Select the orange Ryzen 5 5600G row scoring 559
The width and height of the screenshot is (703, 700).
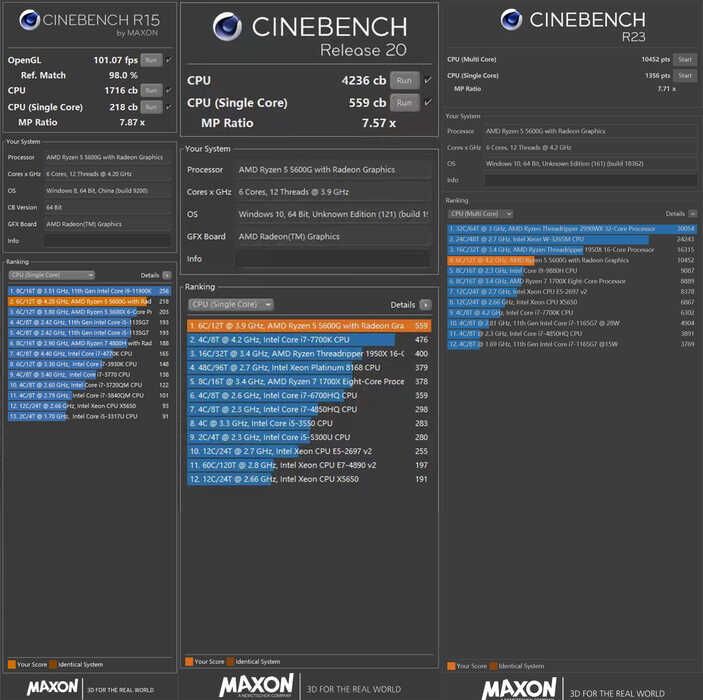[x=309, y=326]
